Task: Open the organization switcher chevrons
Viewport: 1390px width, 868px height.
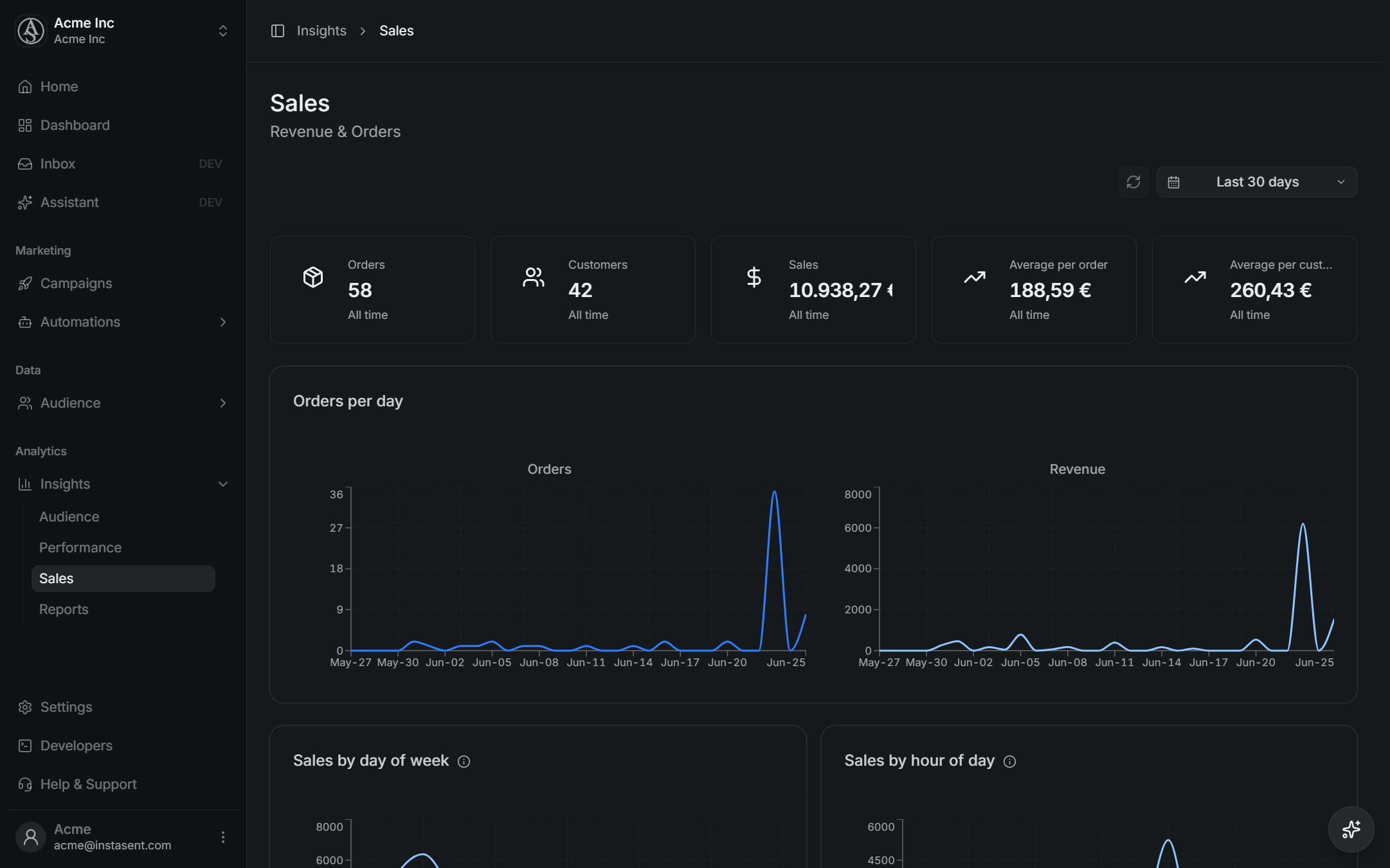Action: 223,31
